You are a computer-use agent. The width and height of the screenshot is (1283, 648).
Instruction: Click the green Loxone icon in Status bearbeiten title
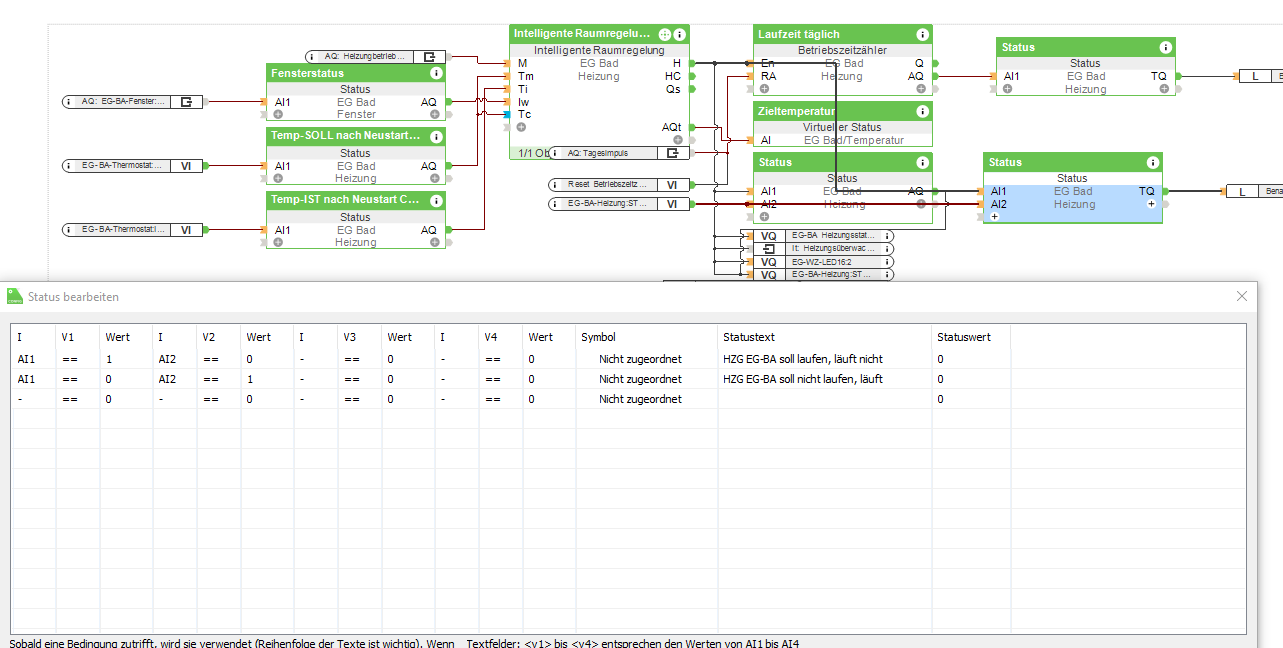pyautogui.click(x=15, y=296)
